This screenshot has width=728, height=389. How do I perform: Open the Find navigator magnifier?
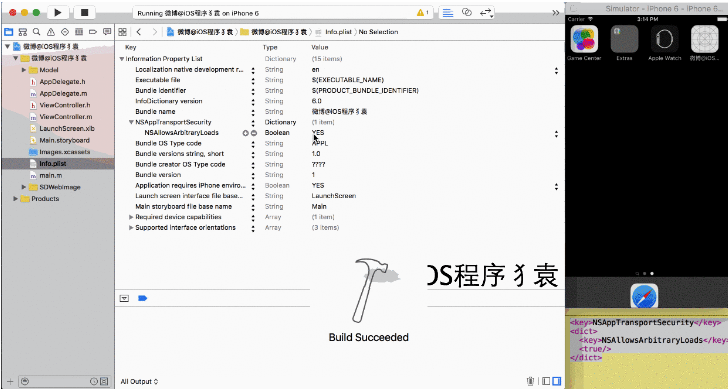tap(36, 32)
